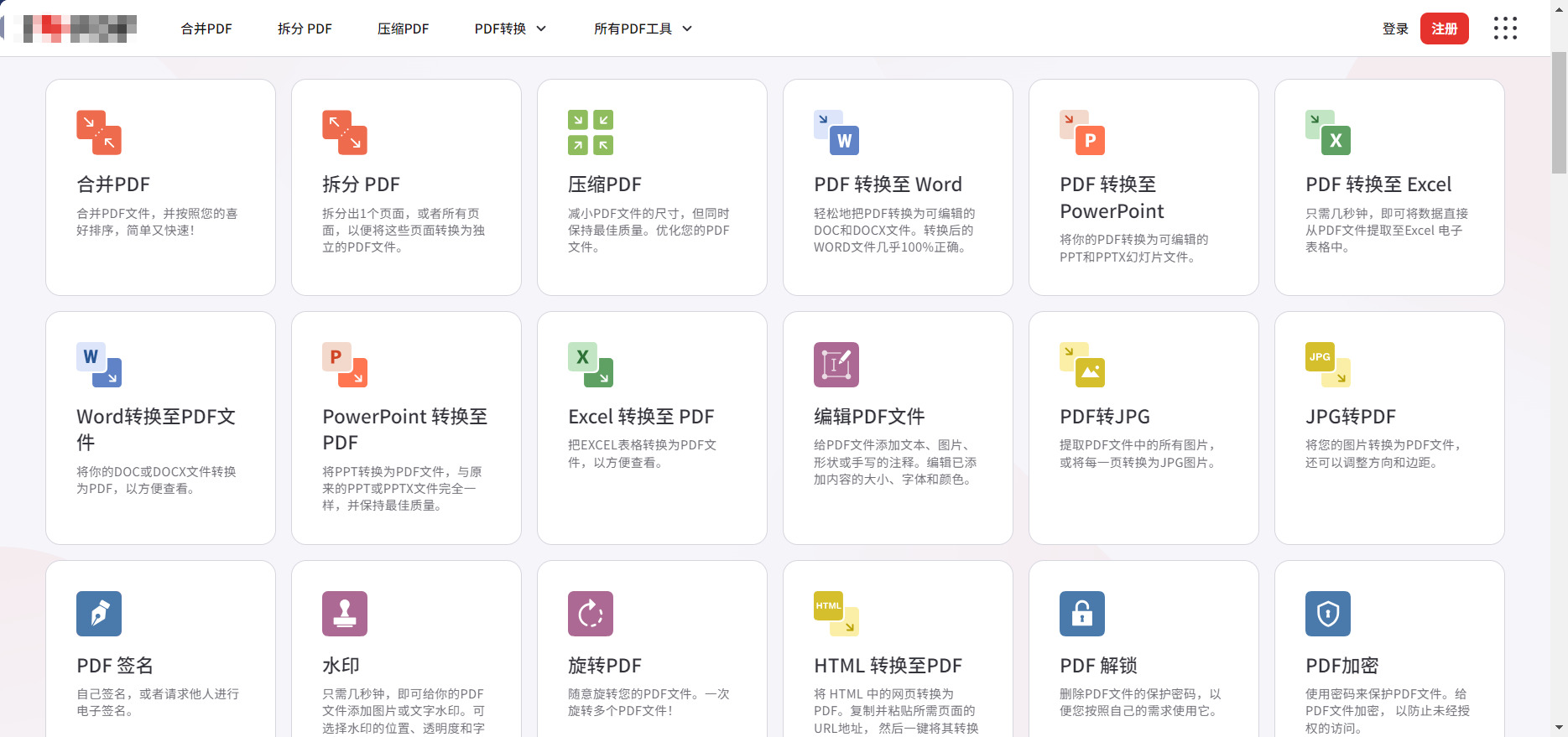Select the PDF encrypt (PDF加密) shield icon
The image size is (1568, 737).
coord(1328,614)
